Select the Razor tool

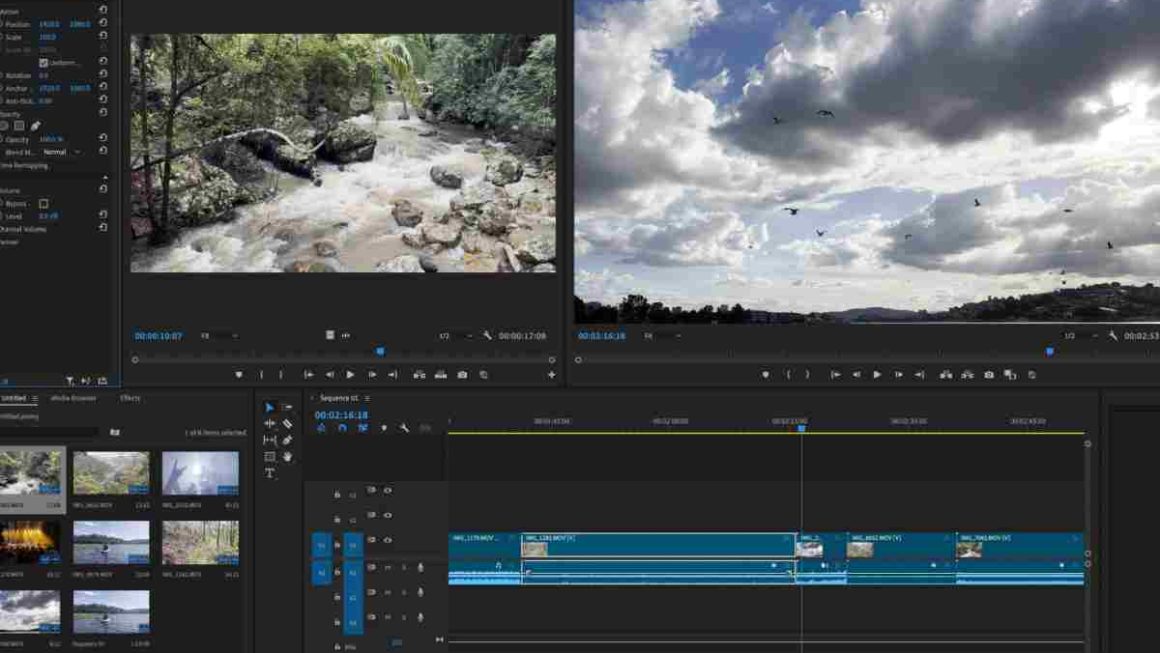[x=287, y=424]
